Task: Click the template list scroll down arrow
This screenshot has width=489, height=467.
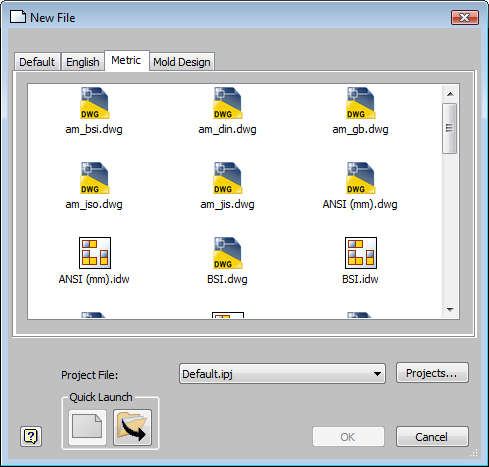Action: 450,310
